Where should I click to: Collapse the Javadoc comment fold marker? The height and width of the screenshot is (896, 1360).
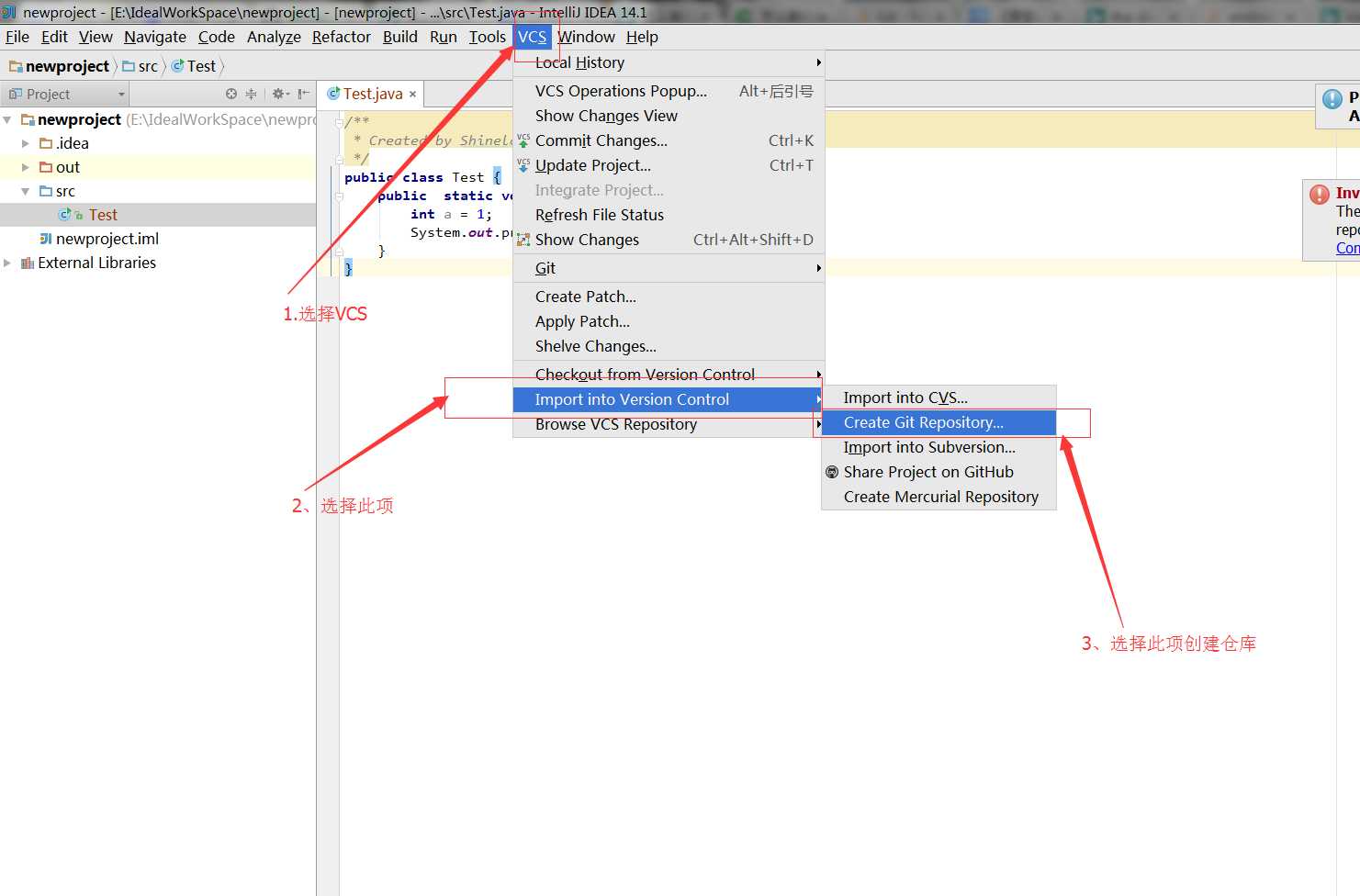[339, 121]
